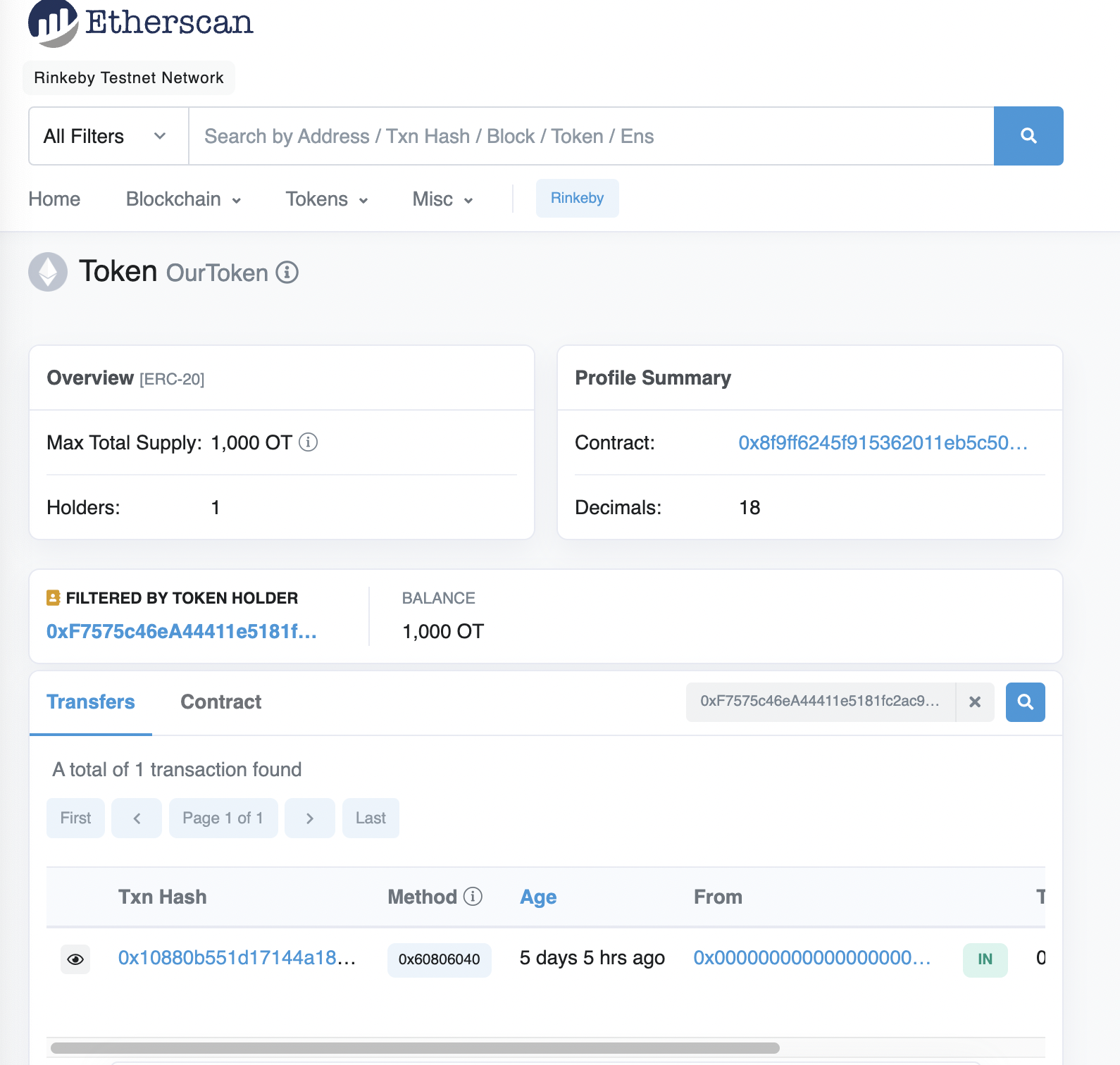Screen dimensions: 1120x1065
Task: Click the method tag 0x60806040
Action: pos(440,959)
